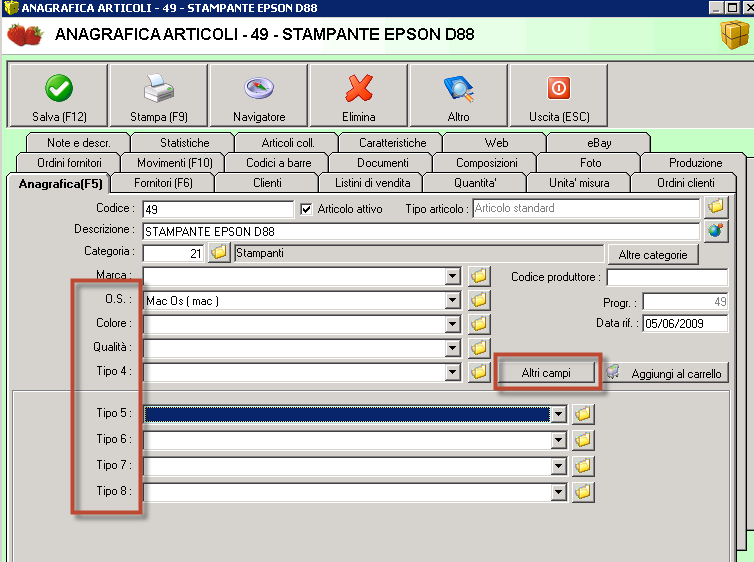Expand the Tipo 4 dropdown
Screen dimensions: 754x562
point(452,372)
